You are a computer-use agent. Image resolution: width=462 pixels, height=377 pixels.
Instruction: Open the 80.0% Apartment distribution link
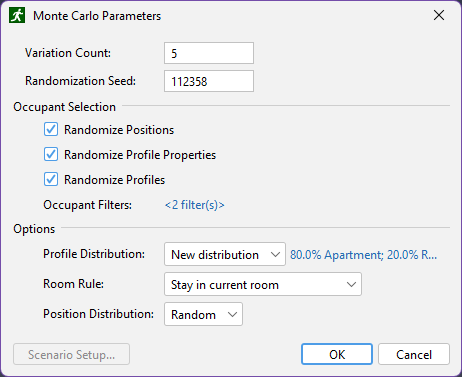tap(363, 255)
